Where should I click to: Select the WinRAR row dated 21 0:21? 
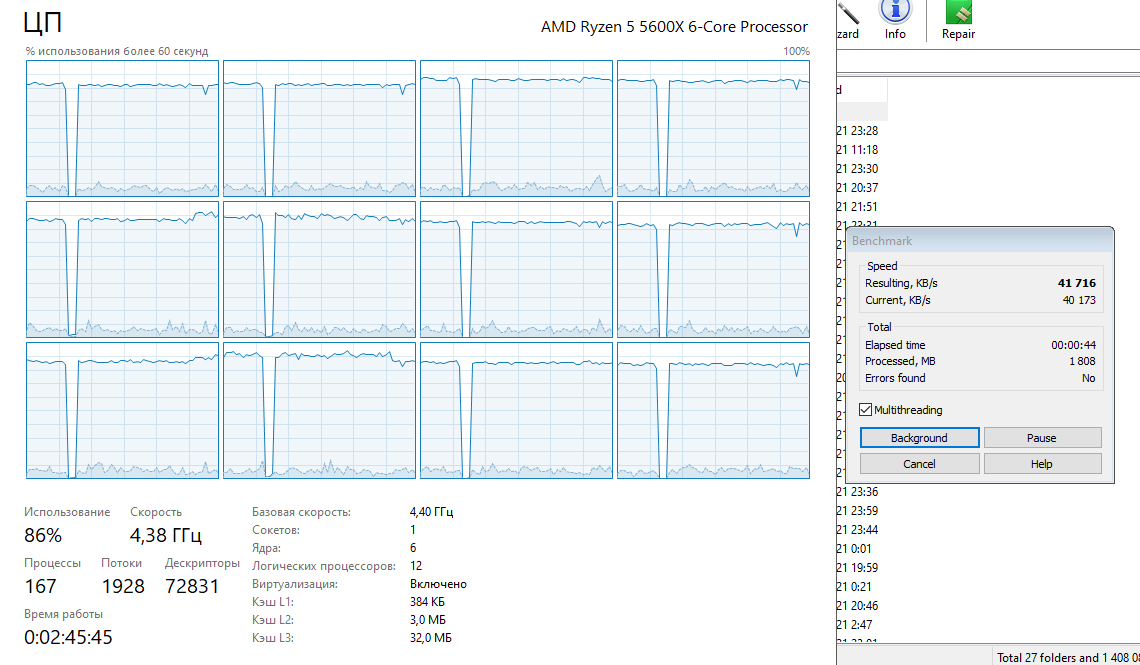[854, 587]
